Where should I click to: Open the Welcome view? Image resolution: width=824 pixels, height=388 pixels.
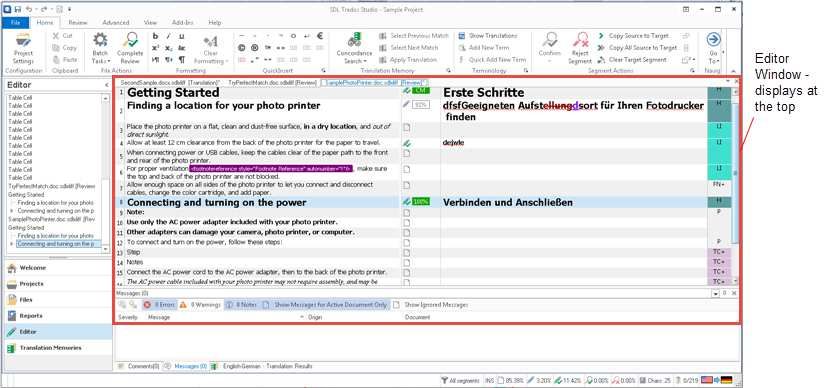pyautogui.click(x=57, y=268)
